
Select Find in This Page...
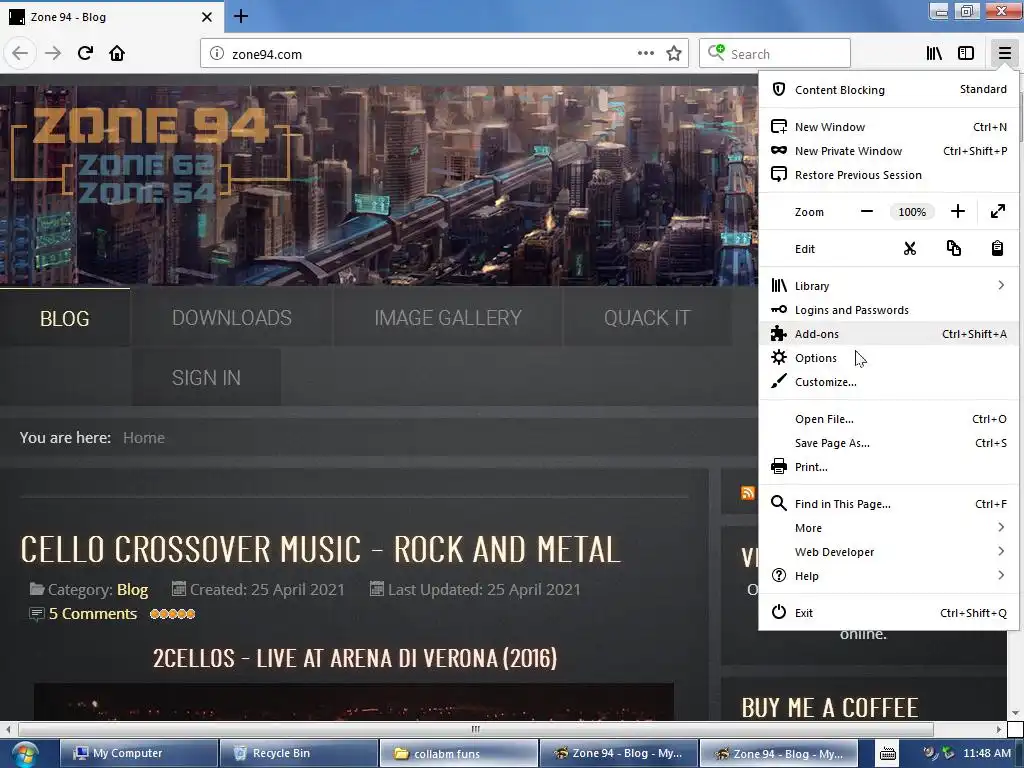coord(888,504)
